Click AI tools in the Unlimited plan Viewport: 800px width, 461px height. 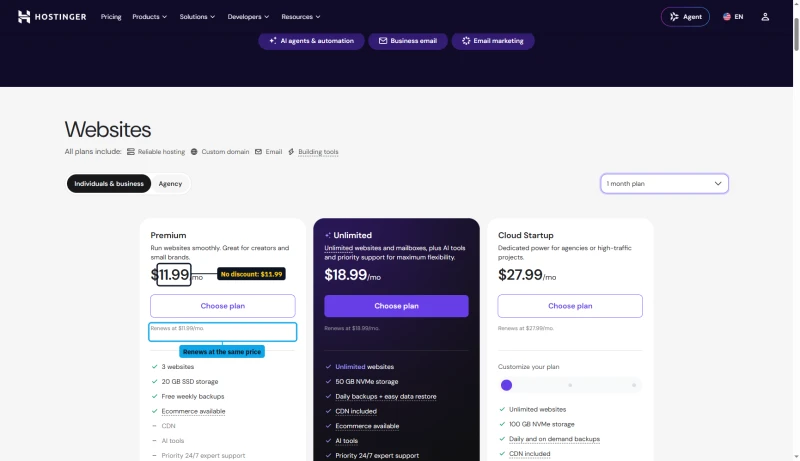click(346, 441)
